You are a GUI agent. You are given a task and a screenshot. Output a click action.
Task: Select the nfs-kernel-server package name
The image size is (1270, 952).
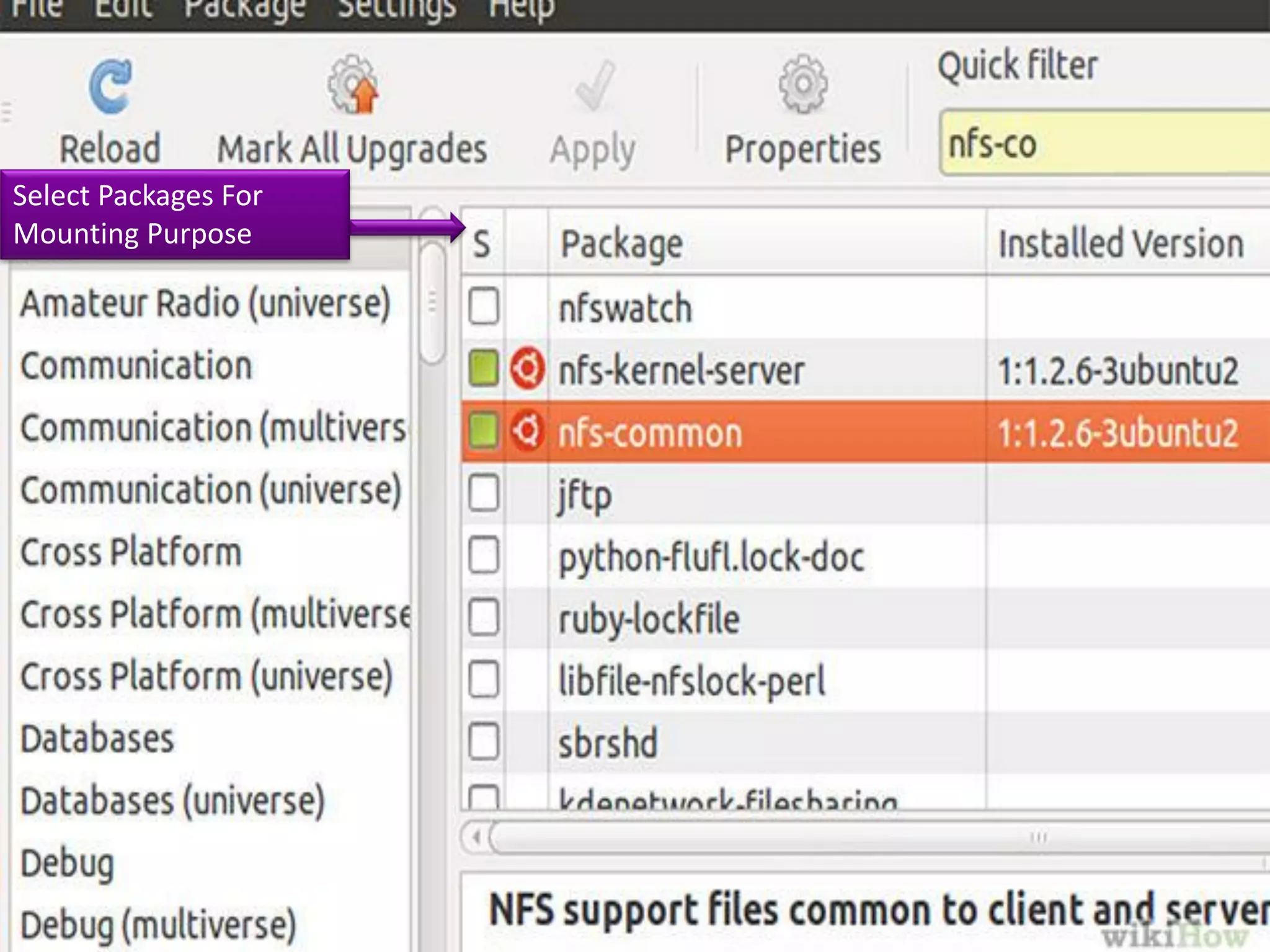(681, 371)
